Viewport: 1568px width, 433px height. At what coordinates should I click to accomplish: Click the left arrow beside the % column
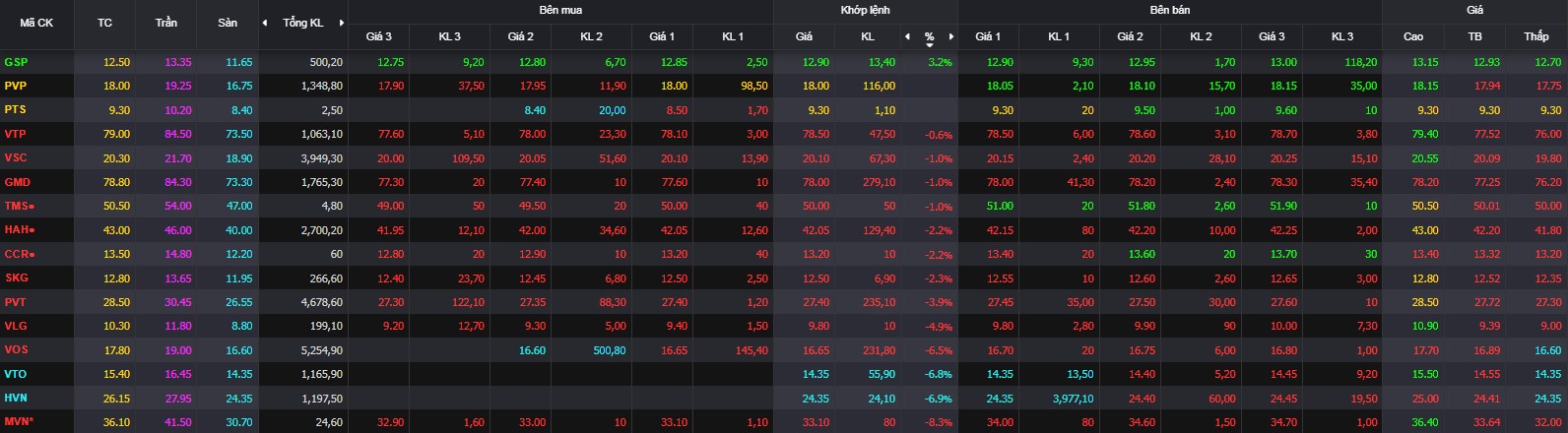pos(907,36)
